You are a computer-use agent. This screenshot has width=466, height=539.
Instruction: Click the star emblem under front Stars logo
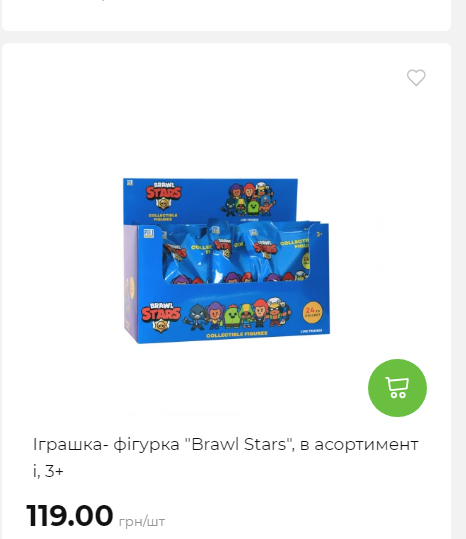(x=160, y=326)
